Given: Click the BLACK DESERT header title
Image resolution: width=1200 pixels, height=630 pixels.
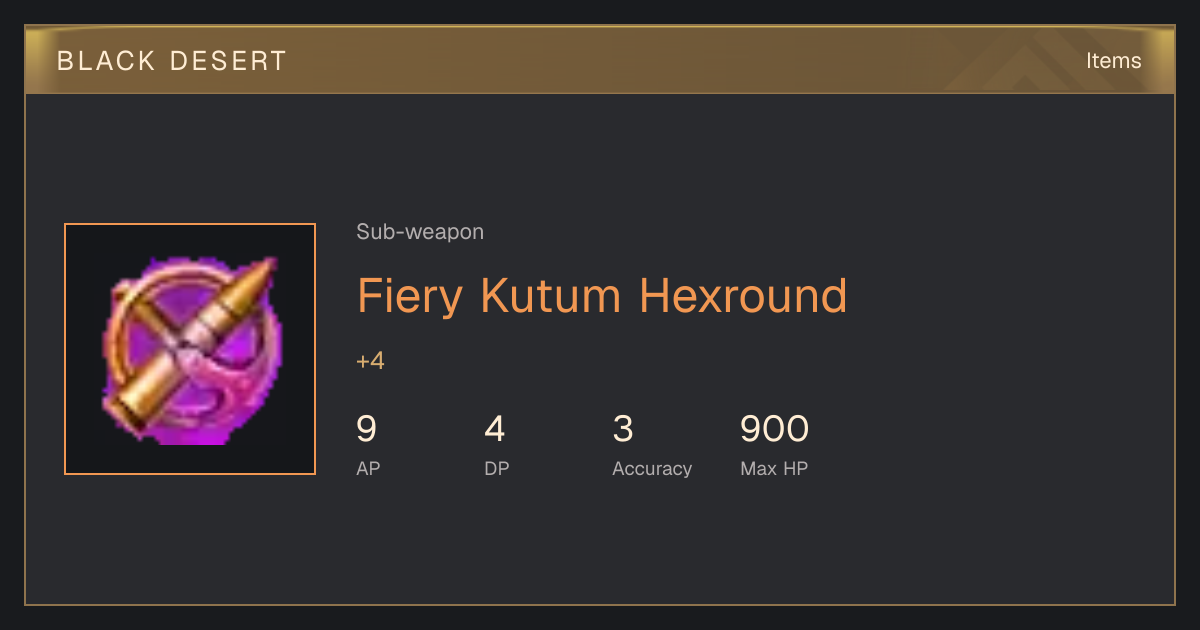Looking at the screenshot, I should click(x=172, y=61).
